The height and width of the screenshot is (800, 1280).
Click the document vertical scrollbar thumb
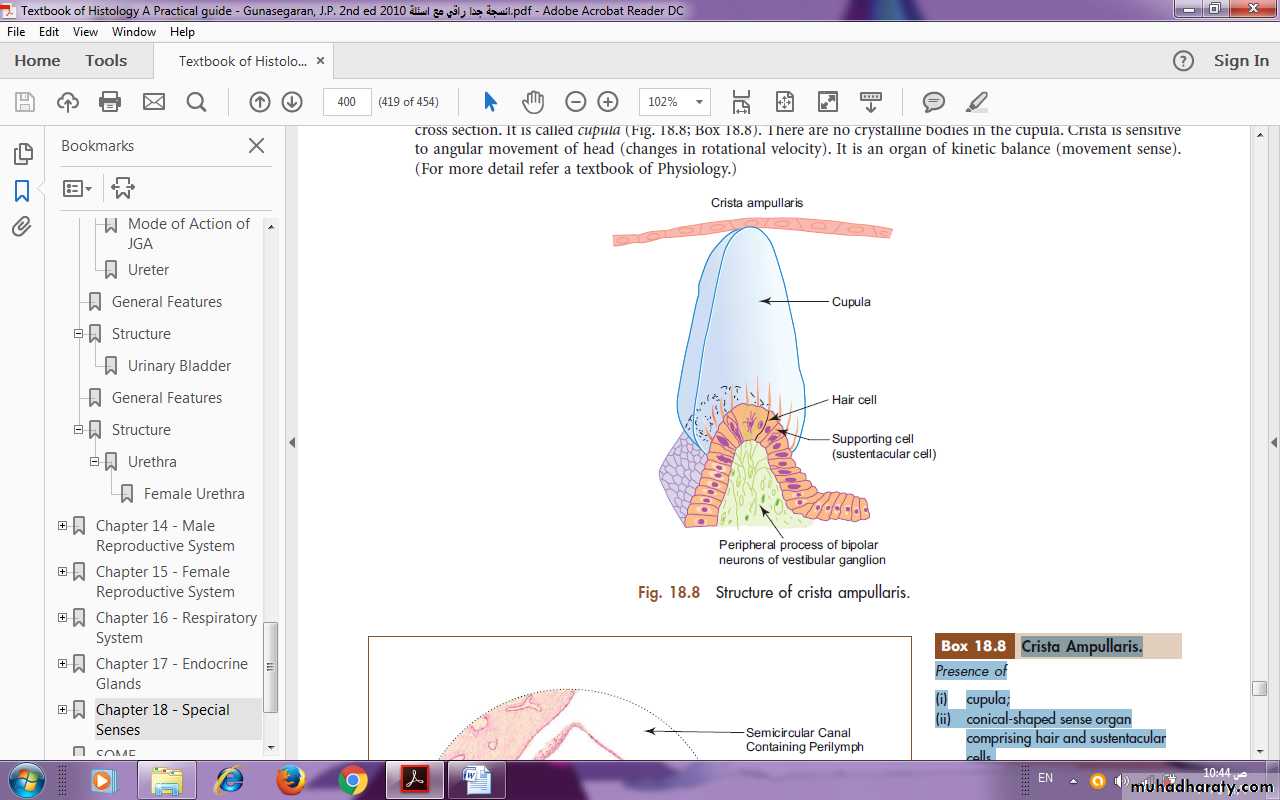[x=1259, y=688]
